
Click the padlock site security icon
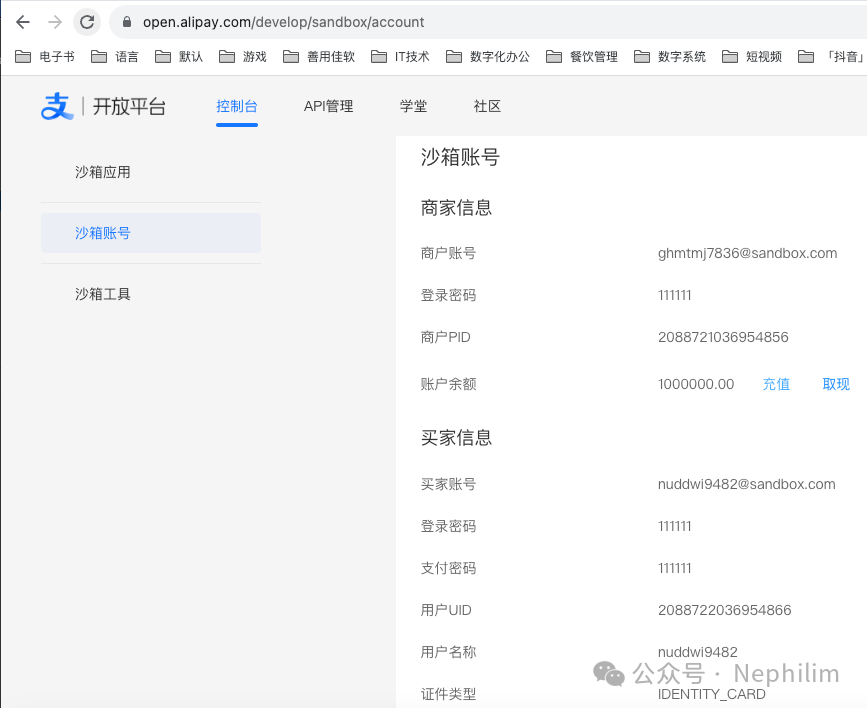point(127,22)
